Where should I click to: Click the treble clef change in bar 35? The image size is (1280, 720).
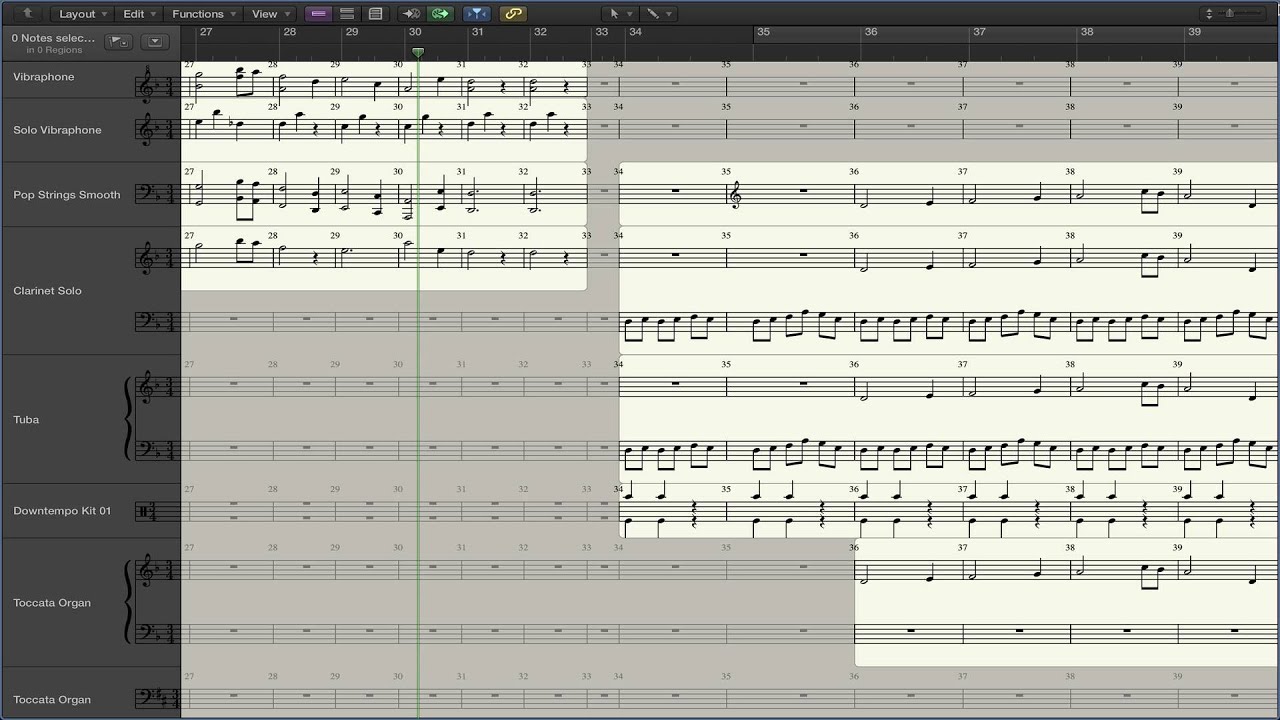tap(737, 195)
